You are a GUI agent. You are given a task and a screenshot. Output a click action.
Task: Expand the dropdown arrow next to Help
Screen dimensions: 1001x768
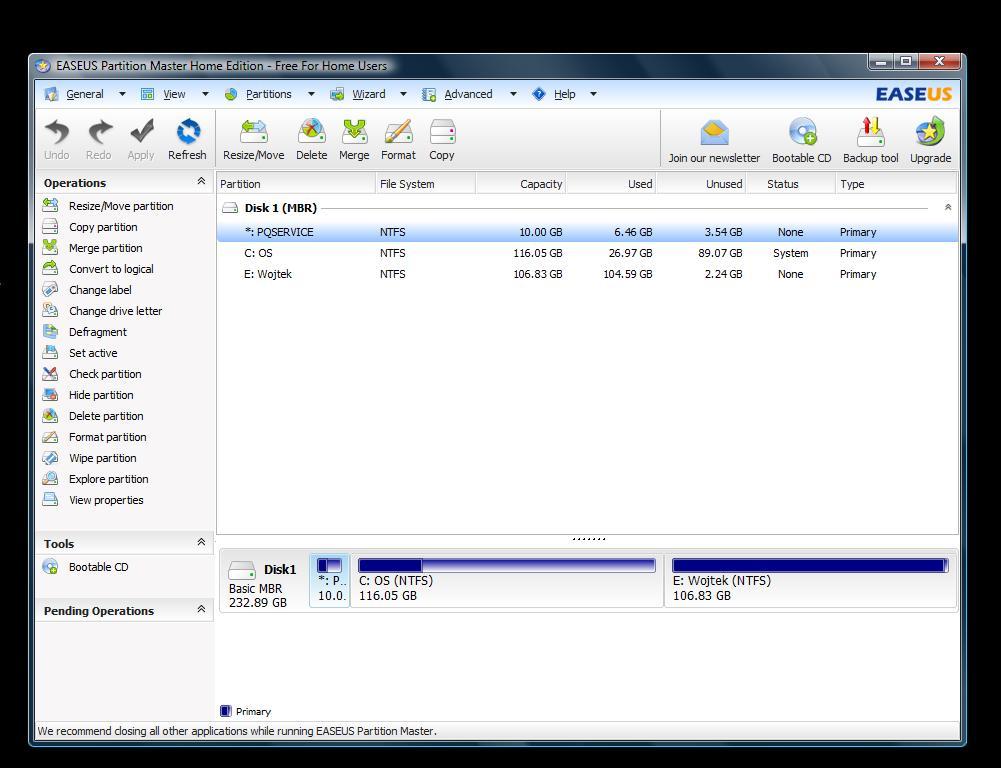point(593,94)
